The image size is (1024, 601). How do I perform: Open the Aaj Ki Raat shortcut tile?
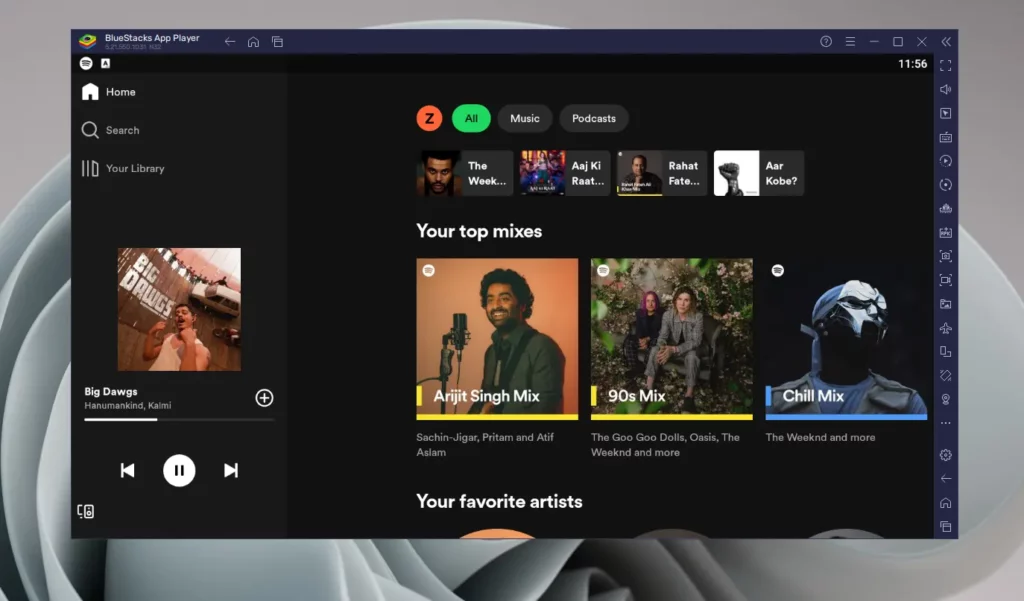[x=564, y=173]
